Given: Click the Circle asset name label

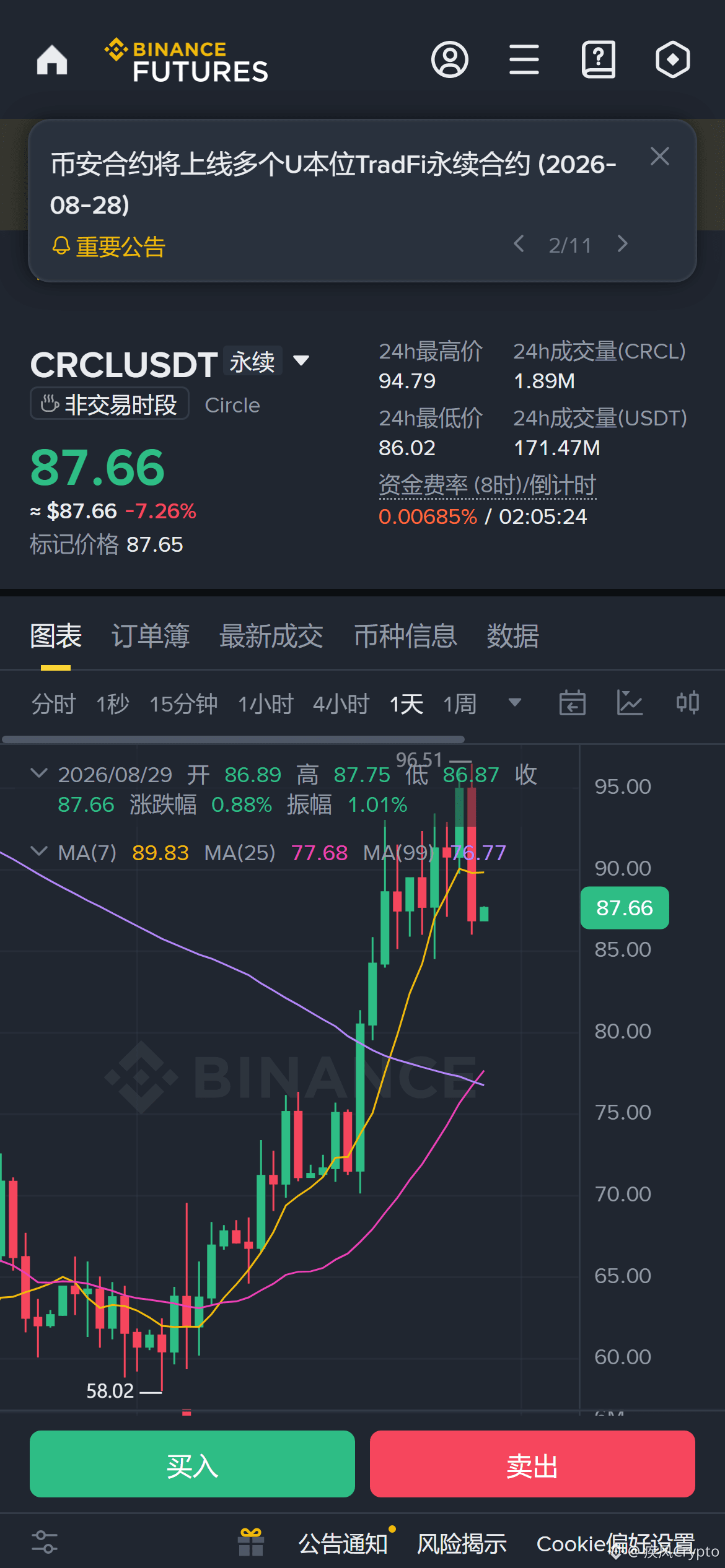Looking at the screenshot, I should point(232,405).
